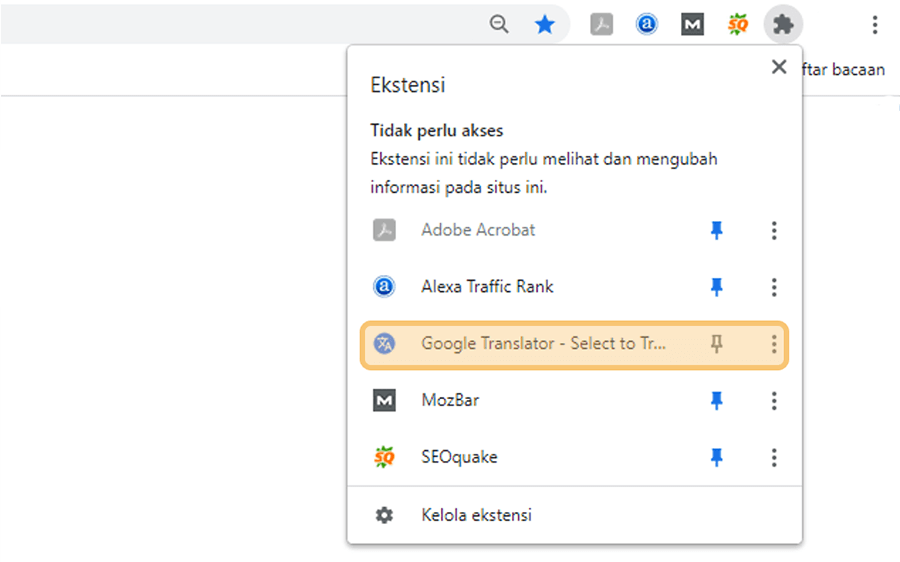
Task: Open more options for Adobe Acrobat
Action: tap(774, 230)
